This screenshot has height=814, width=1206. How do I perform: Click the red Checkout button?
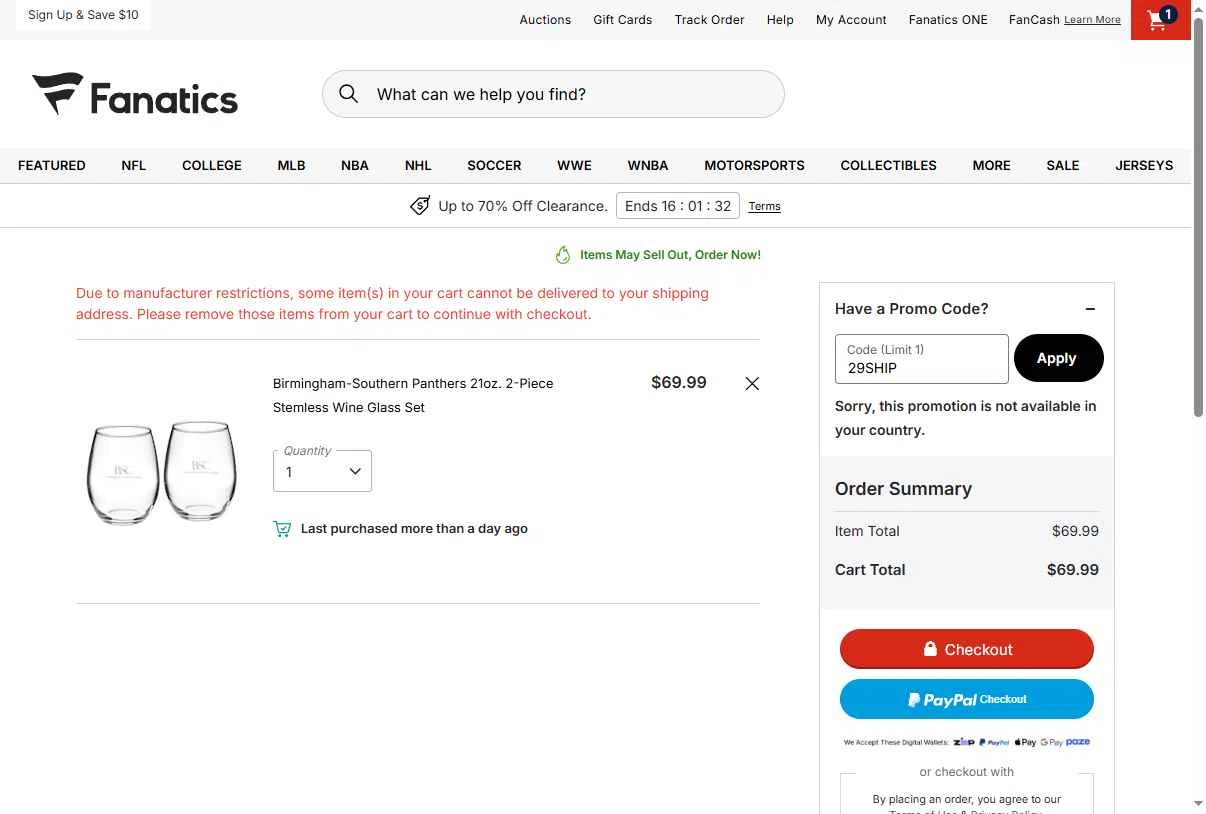(966, 649)
